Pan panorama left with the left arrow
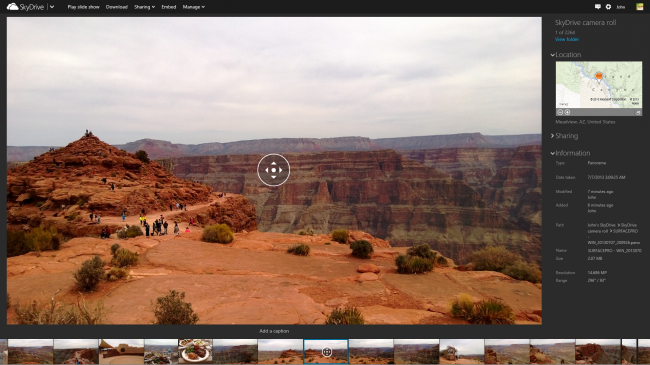Image resolution: width=650 pixels, height=365 pixels. point(267,170)
